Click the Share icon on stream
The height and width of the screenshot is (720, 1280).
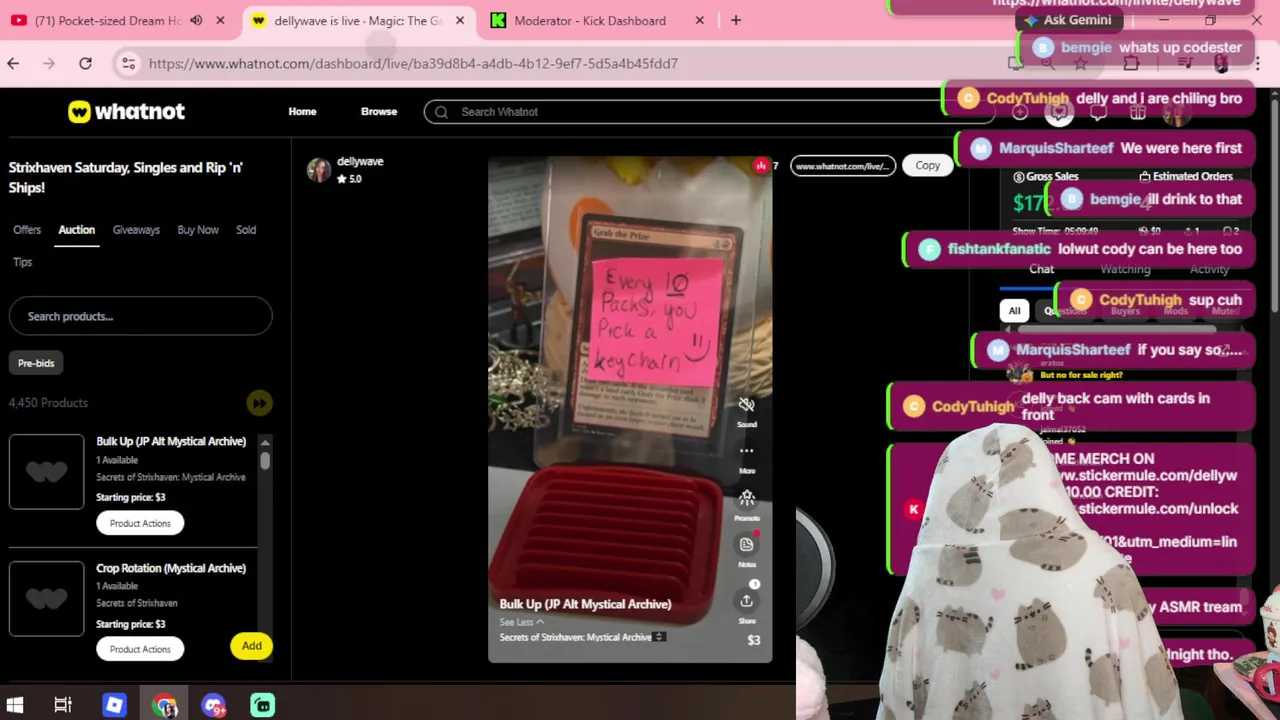[746, 600]
